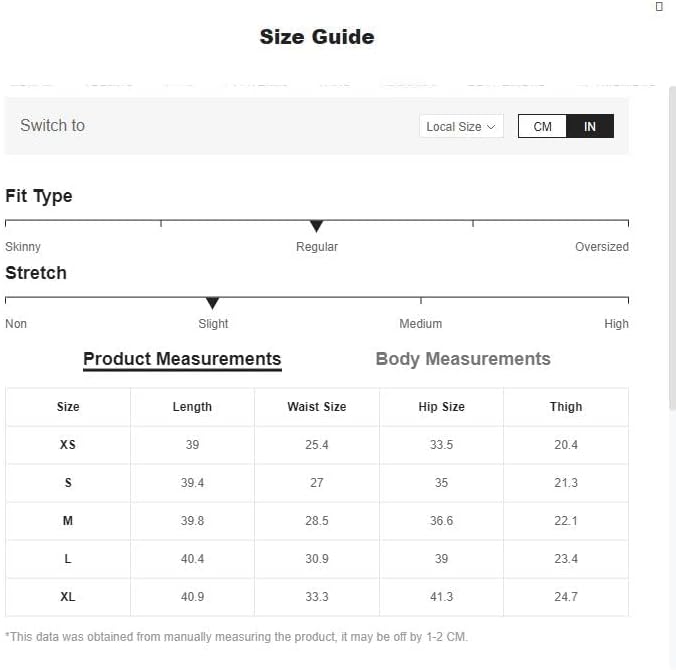Click the small square icon at top right
The height and width of the screenshot is (670, 676).
coord(659,6)
